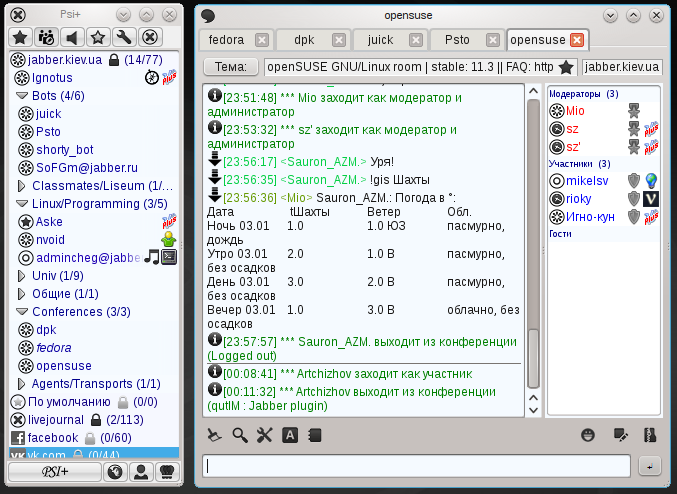
Task: Collapse the Linux/Programming (3/5) group
Action: (22, 204)
